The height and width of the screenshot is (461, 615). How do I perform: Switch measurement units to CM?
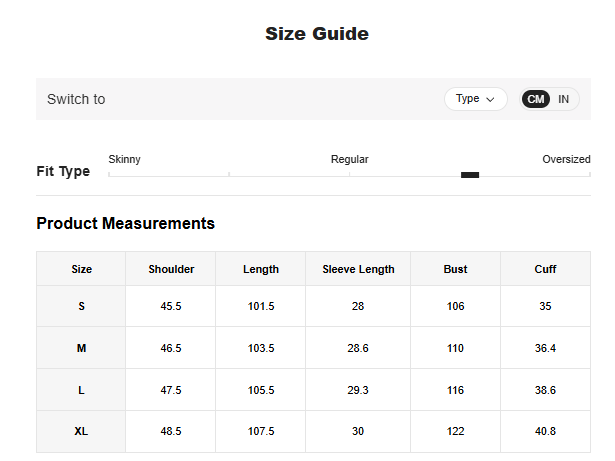pos(536,99)
